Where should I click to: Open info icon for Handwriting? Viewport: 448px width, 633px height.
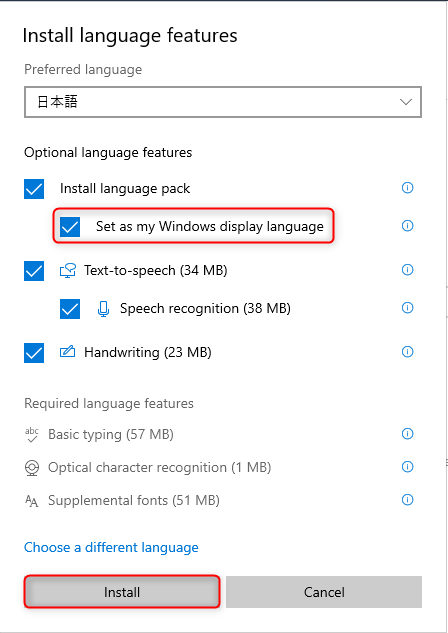407,352
